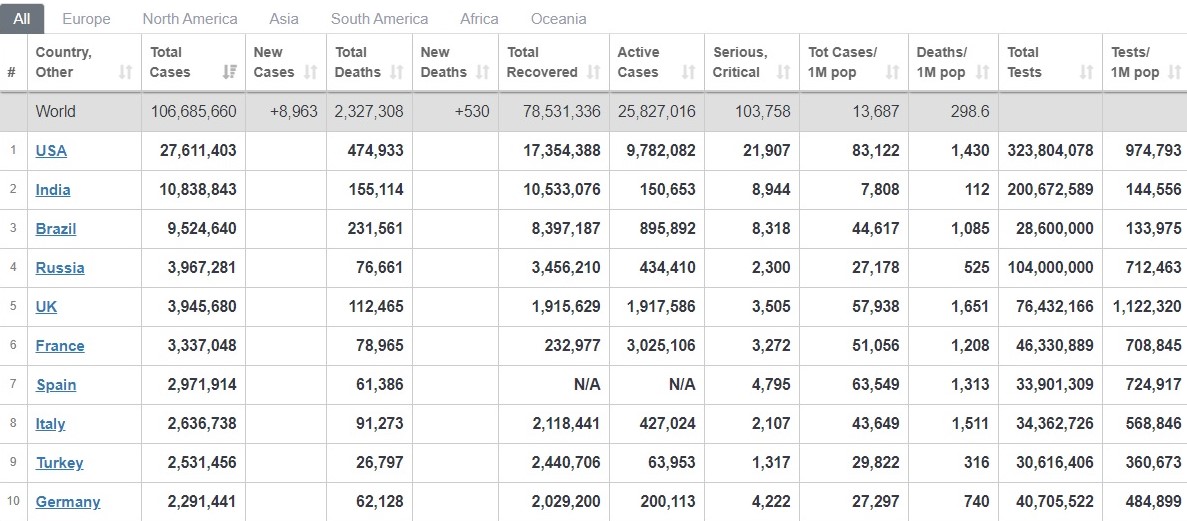Select the Europe tab
This screenshot has height=521, width=1187.
click(x=86, y=19)
